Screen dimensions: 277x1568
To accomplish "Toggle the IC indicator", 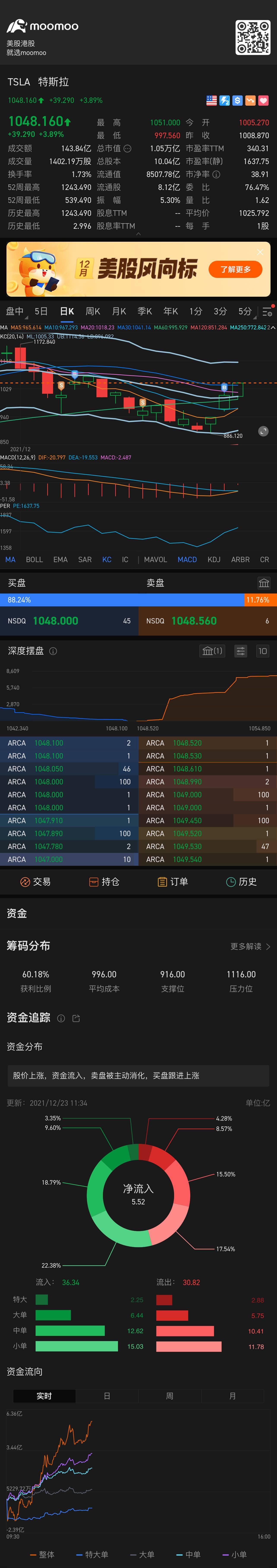I will click(125, 559).
